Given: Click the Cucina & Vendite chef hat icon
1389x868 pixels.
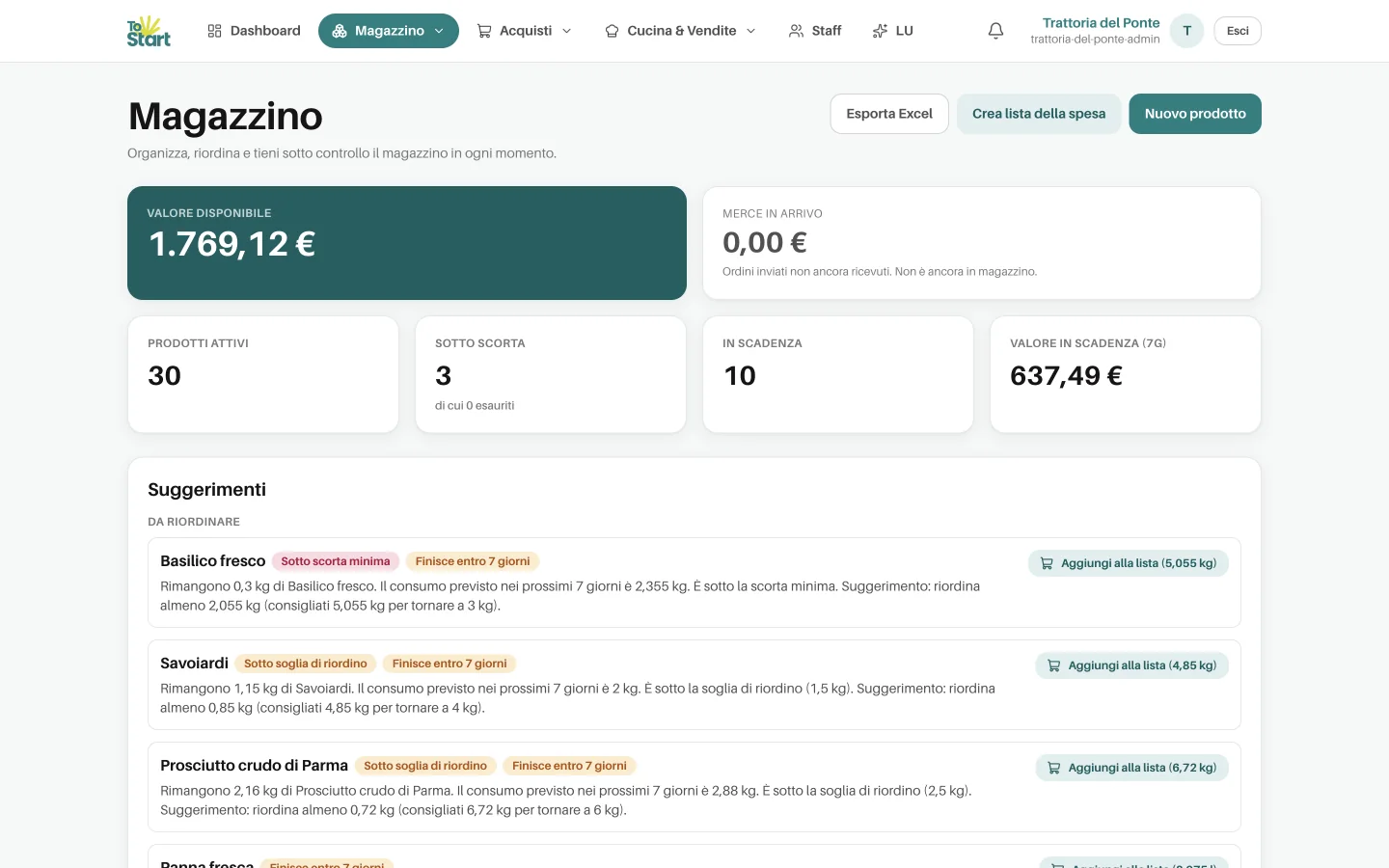Looking at the screenshot, I should [x=612, y=31].
